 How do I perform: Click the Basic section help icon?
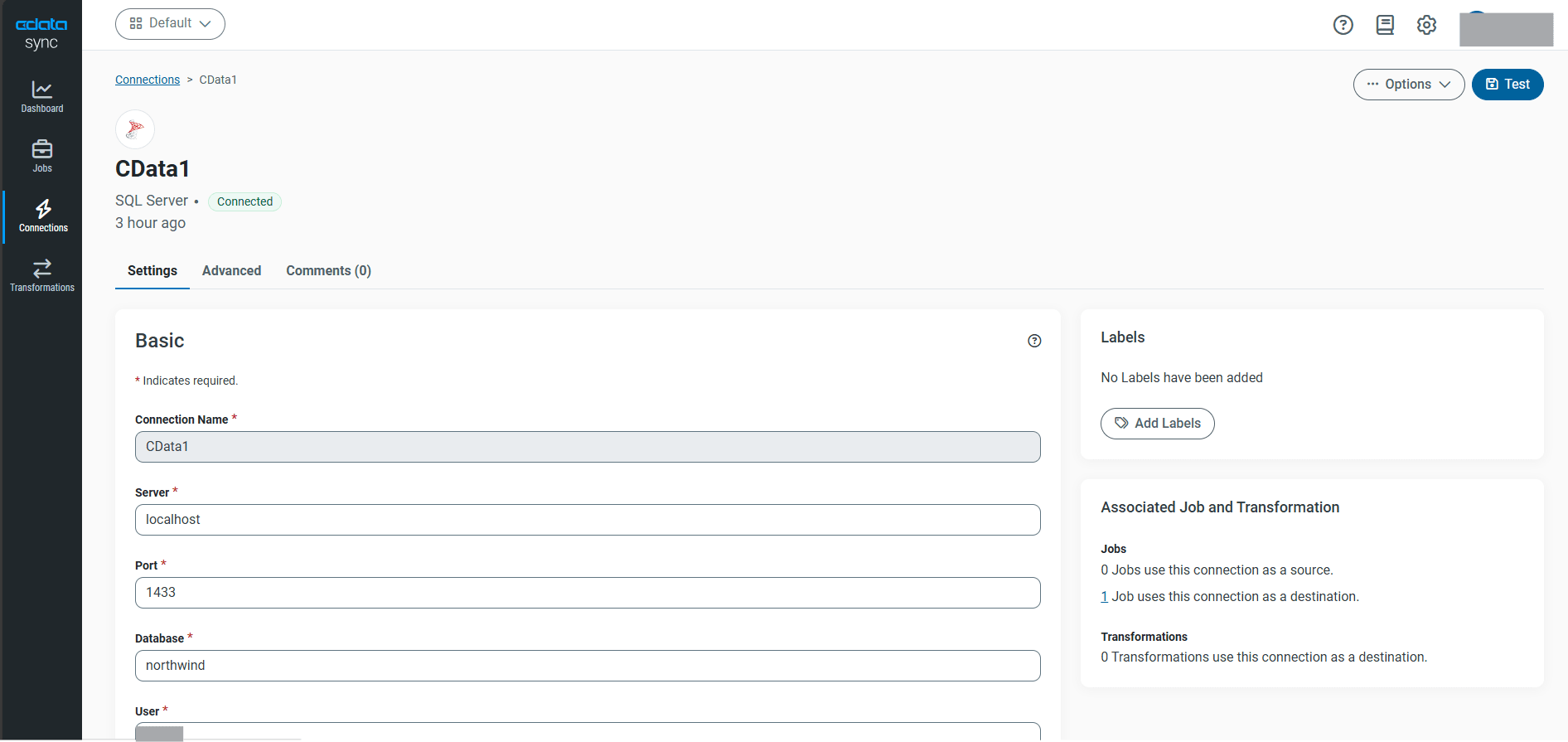click(x=1034, y=341)
